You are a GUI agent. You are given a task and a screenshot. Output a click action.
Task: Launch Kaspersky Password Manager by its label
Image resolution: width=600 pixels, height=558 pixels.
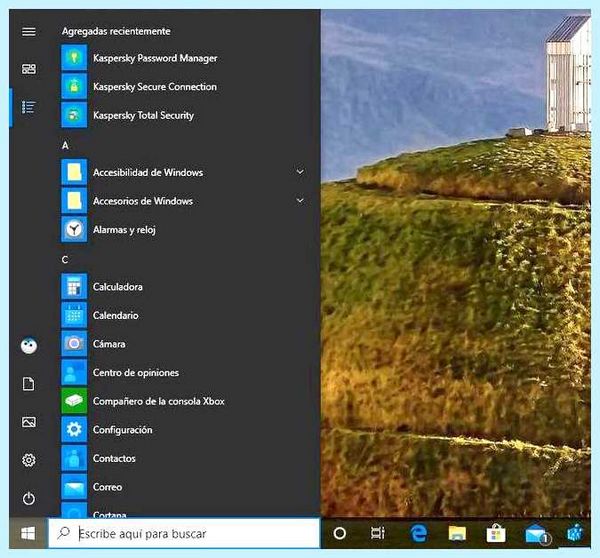pos(155,58)
